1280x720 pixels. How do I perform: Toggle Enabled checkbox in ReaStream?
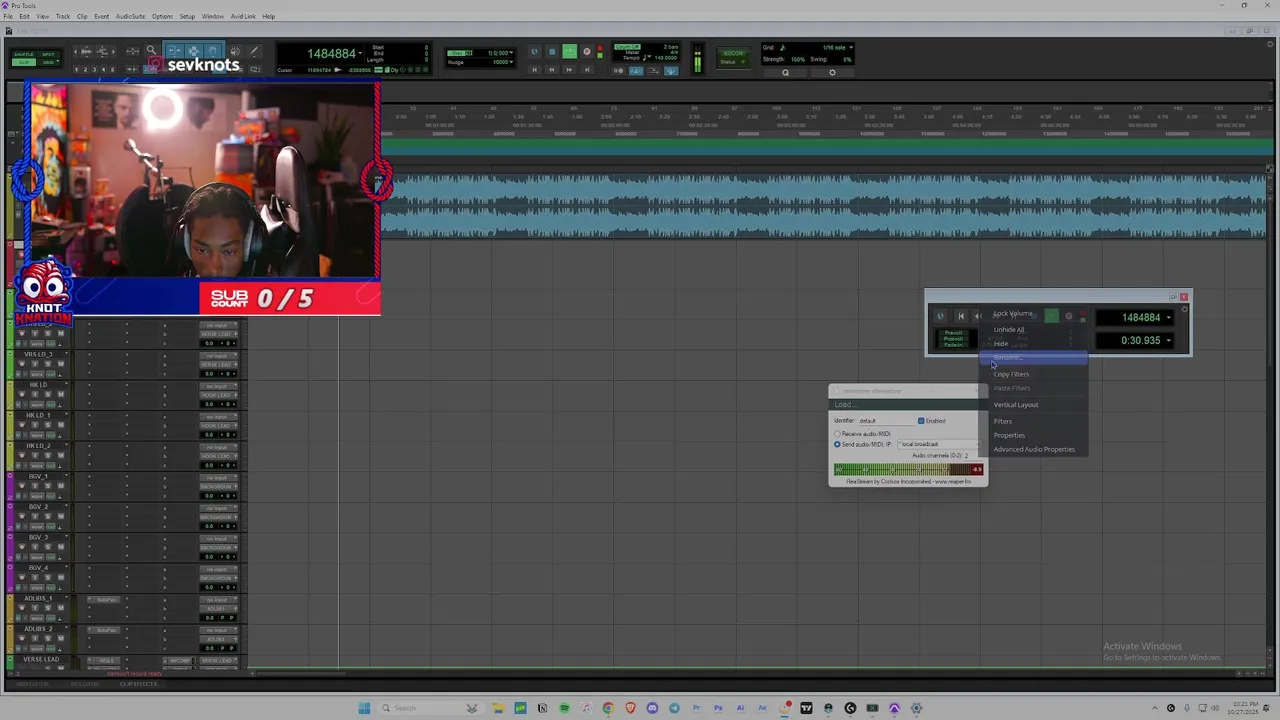[921, 421]
